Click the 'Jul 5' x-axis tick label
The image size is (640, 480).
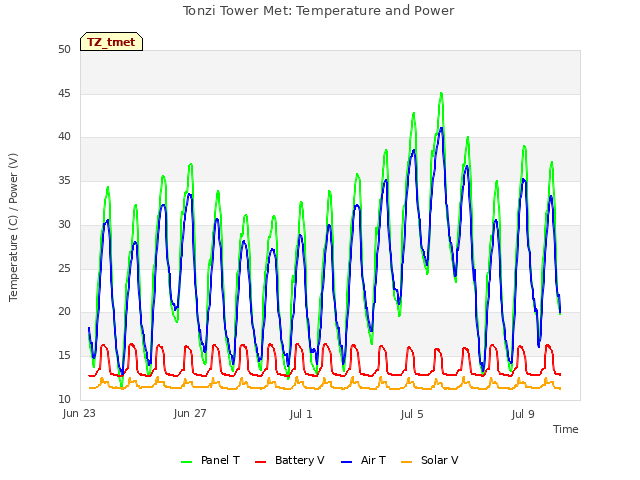412,414
